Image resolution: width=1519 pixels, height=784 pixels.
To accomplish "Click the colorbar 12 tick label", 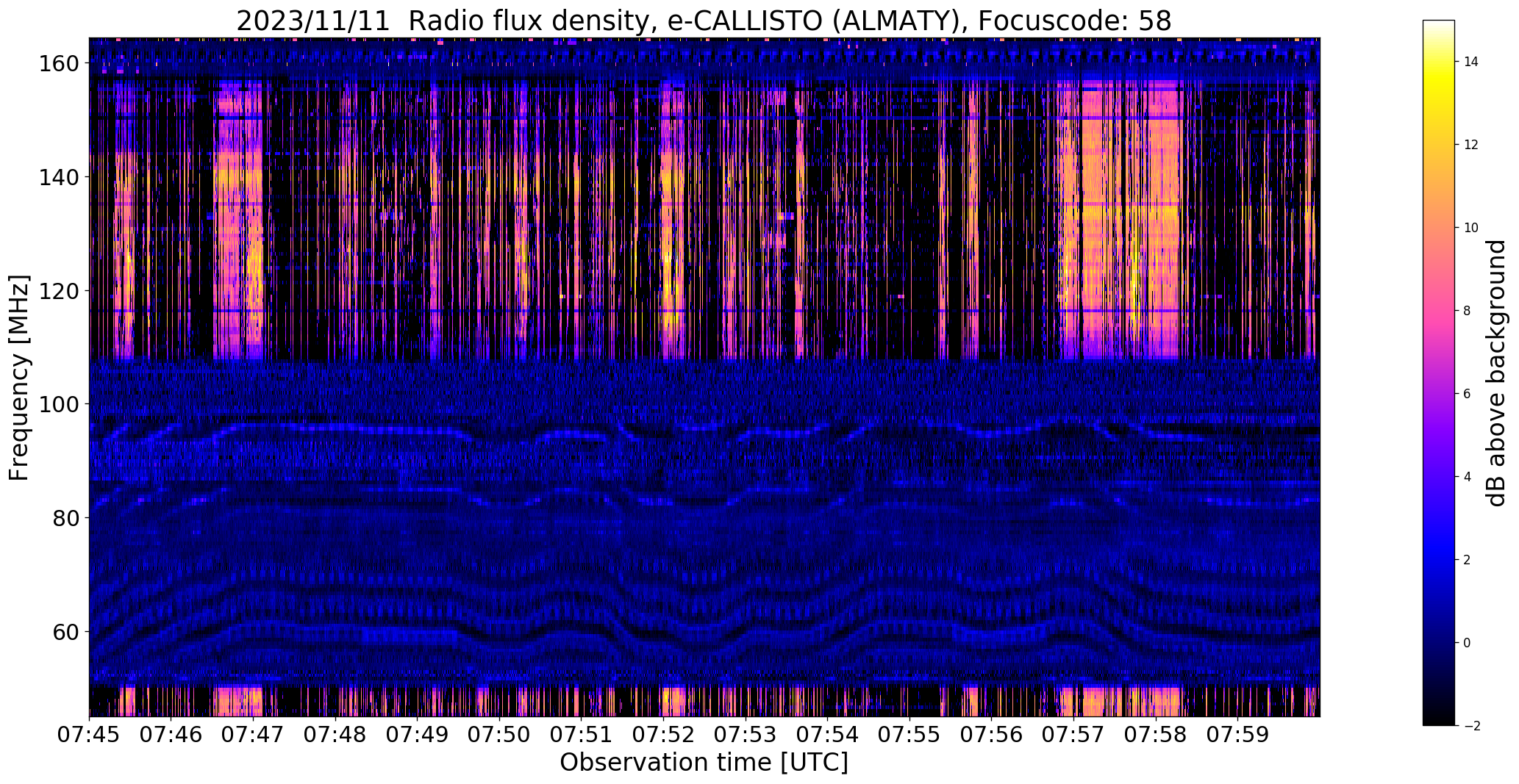I will tap(1471, 145).
